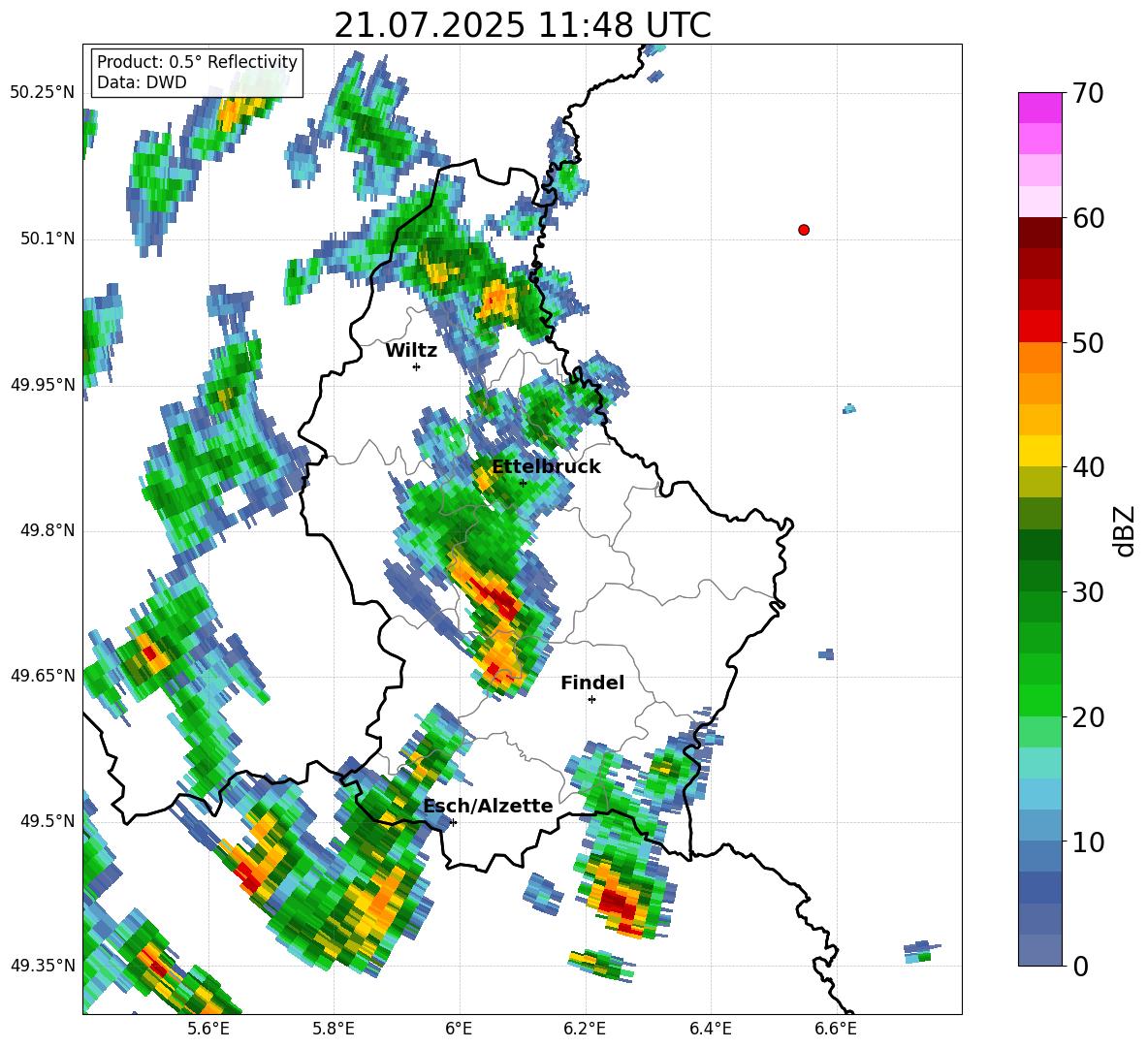Click the Wiltz location cross marker
Screen dimensions: 1148x1048
[417, 366]
